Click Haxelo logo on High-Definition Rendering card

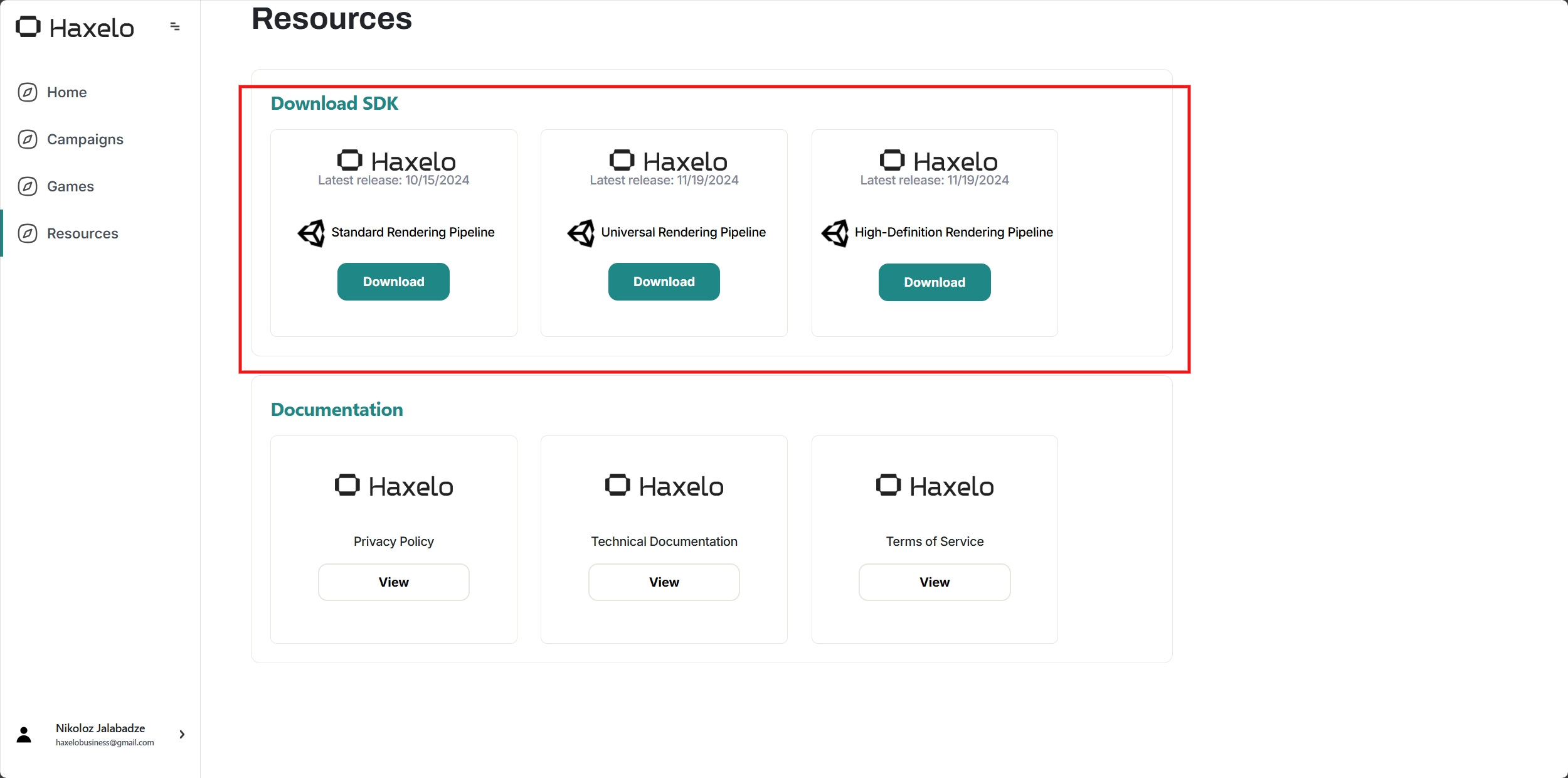click(938, 161)
